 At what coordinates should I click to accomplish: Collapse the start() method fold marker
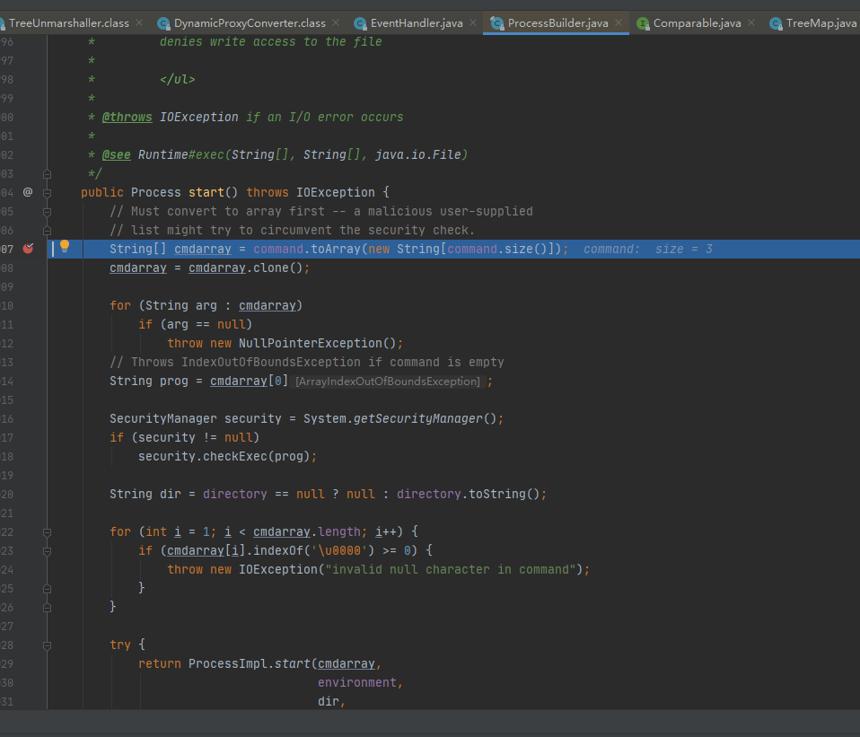pos(47,193)
